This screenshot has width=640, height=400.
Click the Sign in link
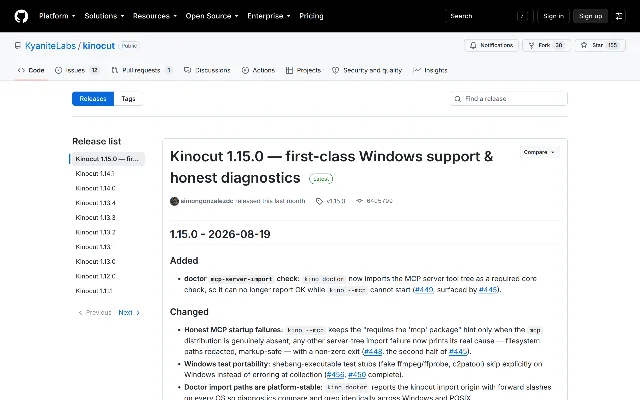click(x=553, y=16)
